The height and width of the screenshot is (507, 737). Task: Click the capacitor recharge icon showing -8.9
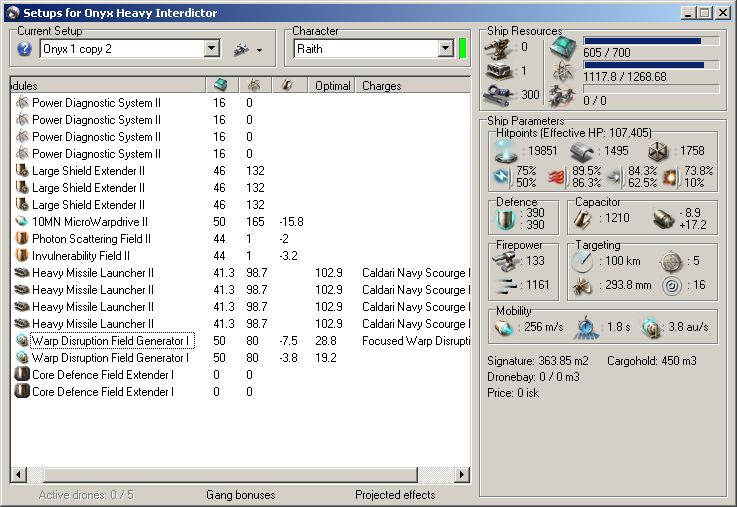coord(664,219)
